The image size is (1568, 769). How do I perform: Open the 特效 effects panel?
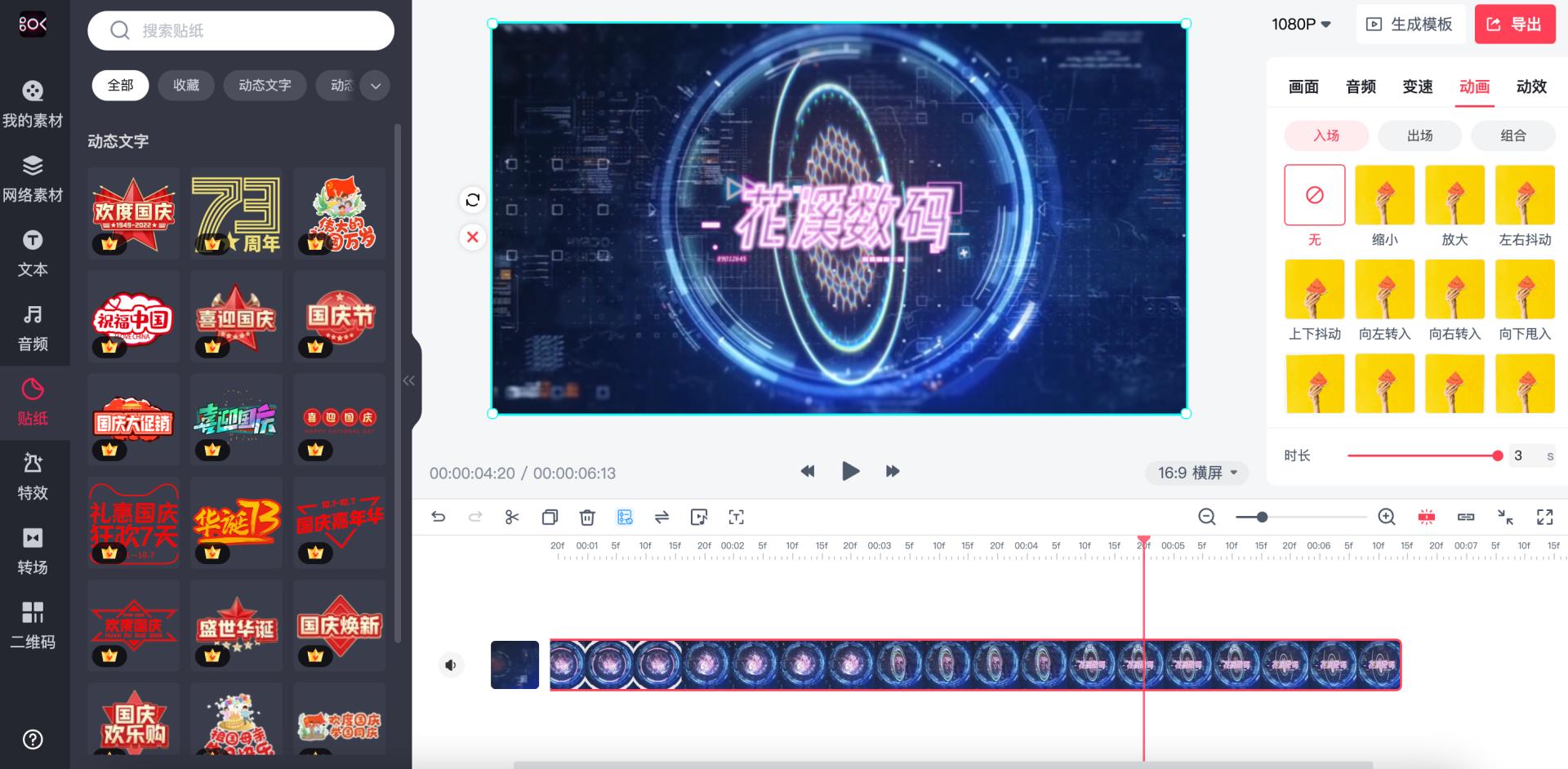point(33,478)
